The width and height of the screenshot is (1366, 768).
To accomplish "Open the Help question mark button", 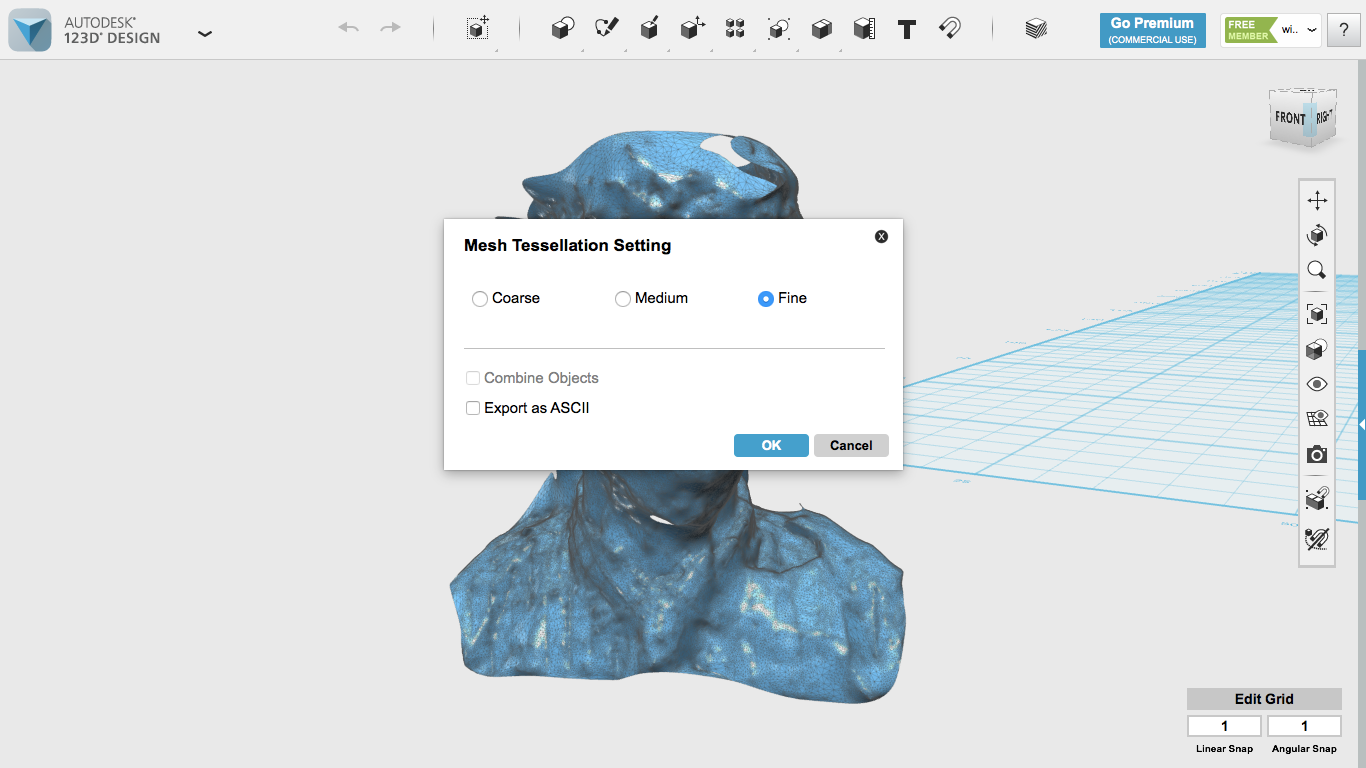I will pos(1344,30).
